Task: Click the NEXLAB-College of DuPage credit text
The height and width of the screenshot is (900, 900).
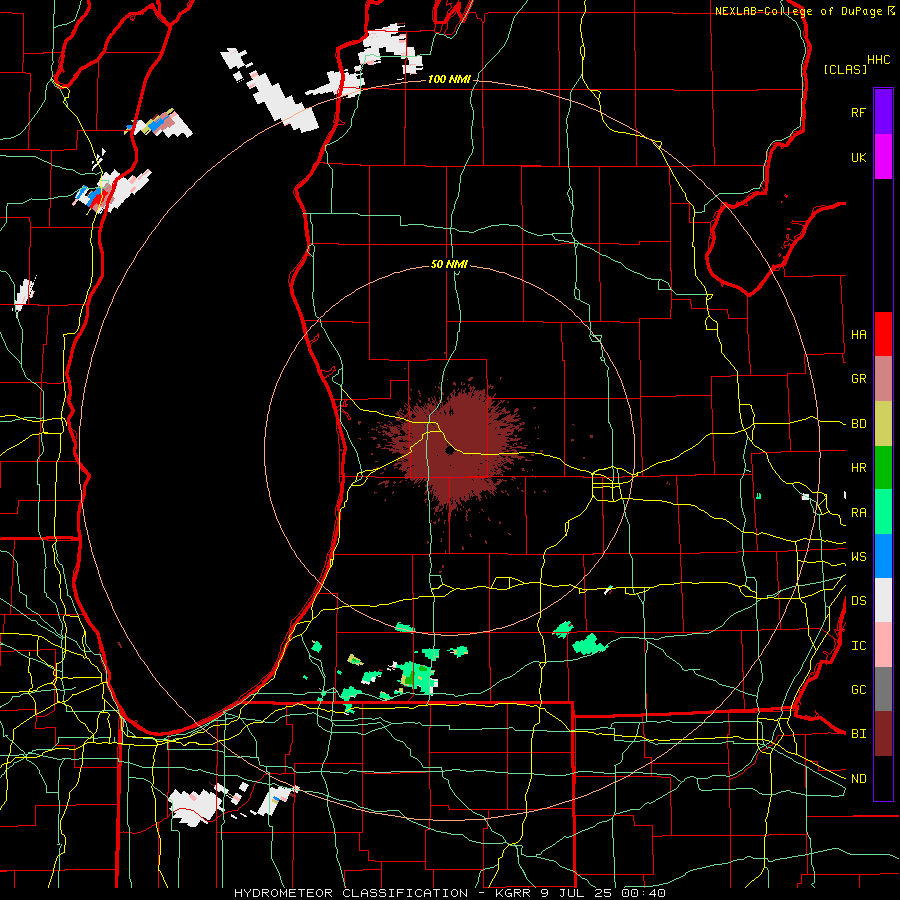Action: (x=799, y=11)
